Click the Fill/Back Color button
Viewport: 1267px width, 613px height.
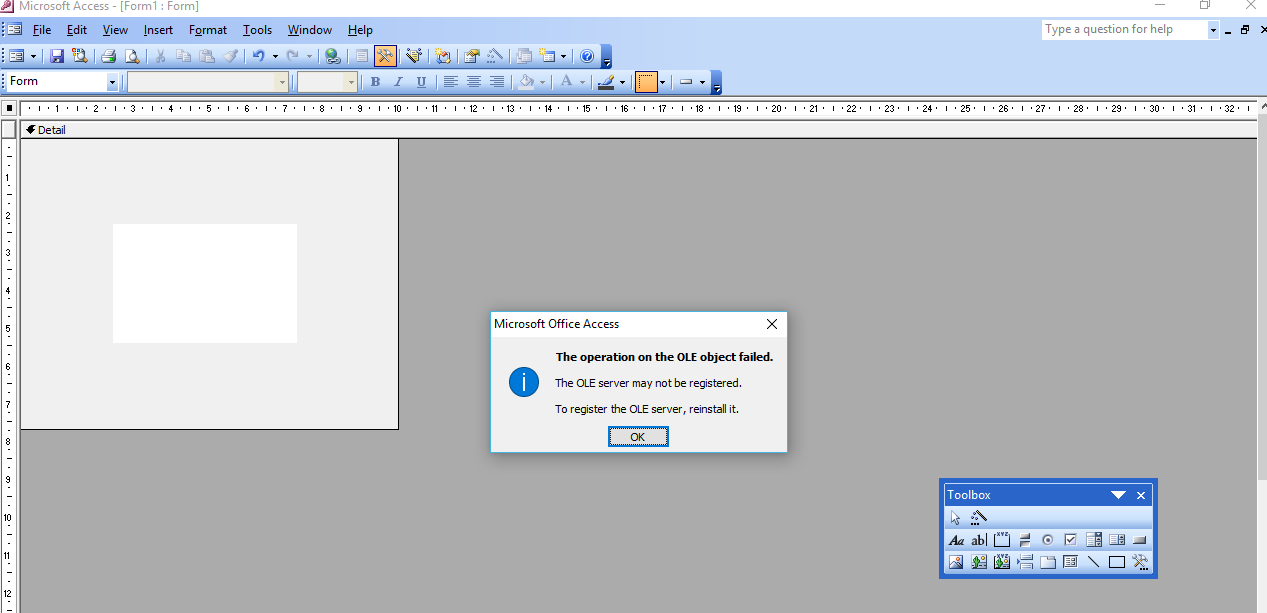coord(526,82)
